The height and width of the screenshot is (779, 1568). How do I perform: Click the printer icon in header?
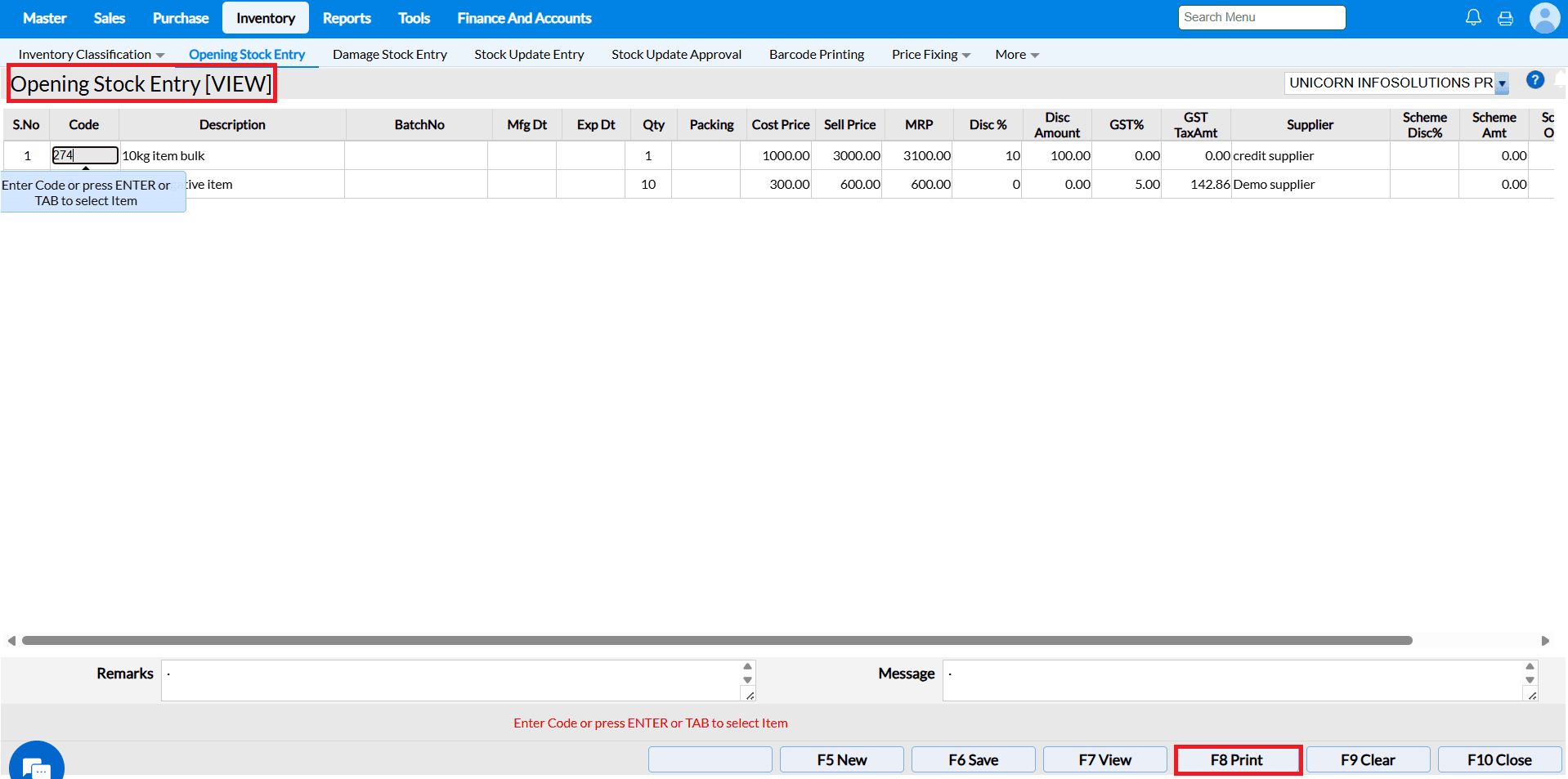[x=1505, y=18]
